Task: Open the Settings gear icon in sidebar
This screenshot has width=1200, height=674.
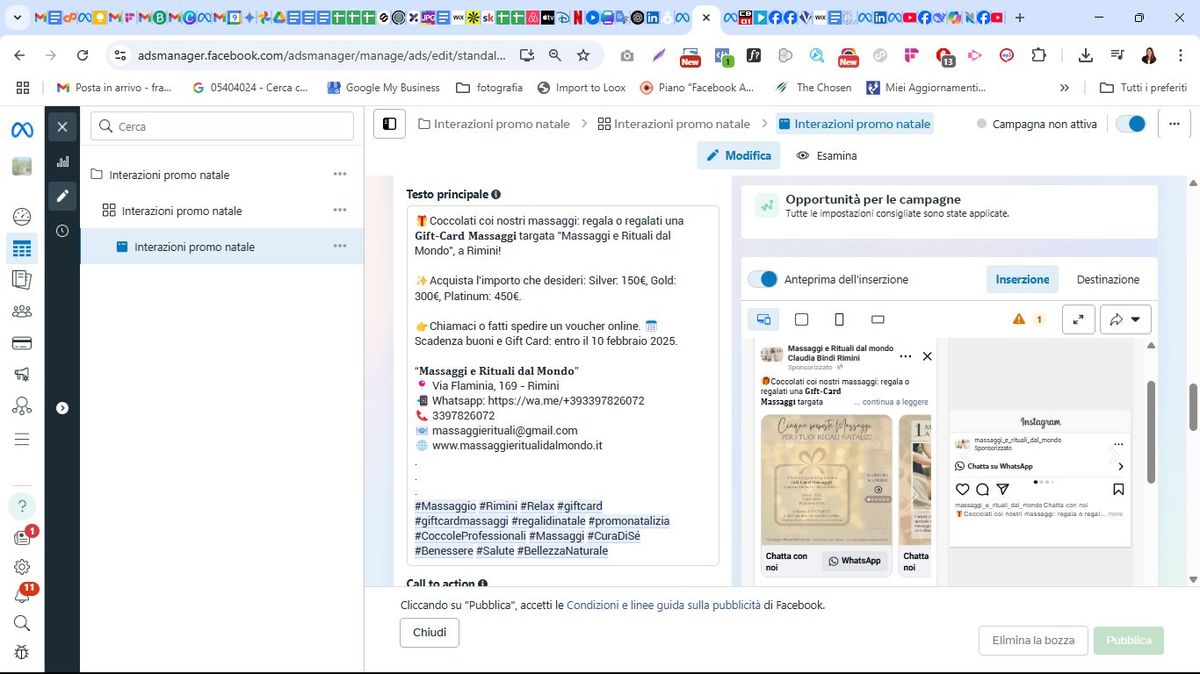Action: tap(22, 567)
